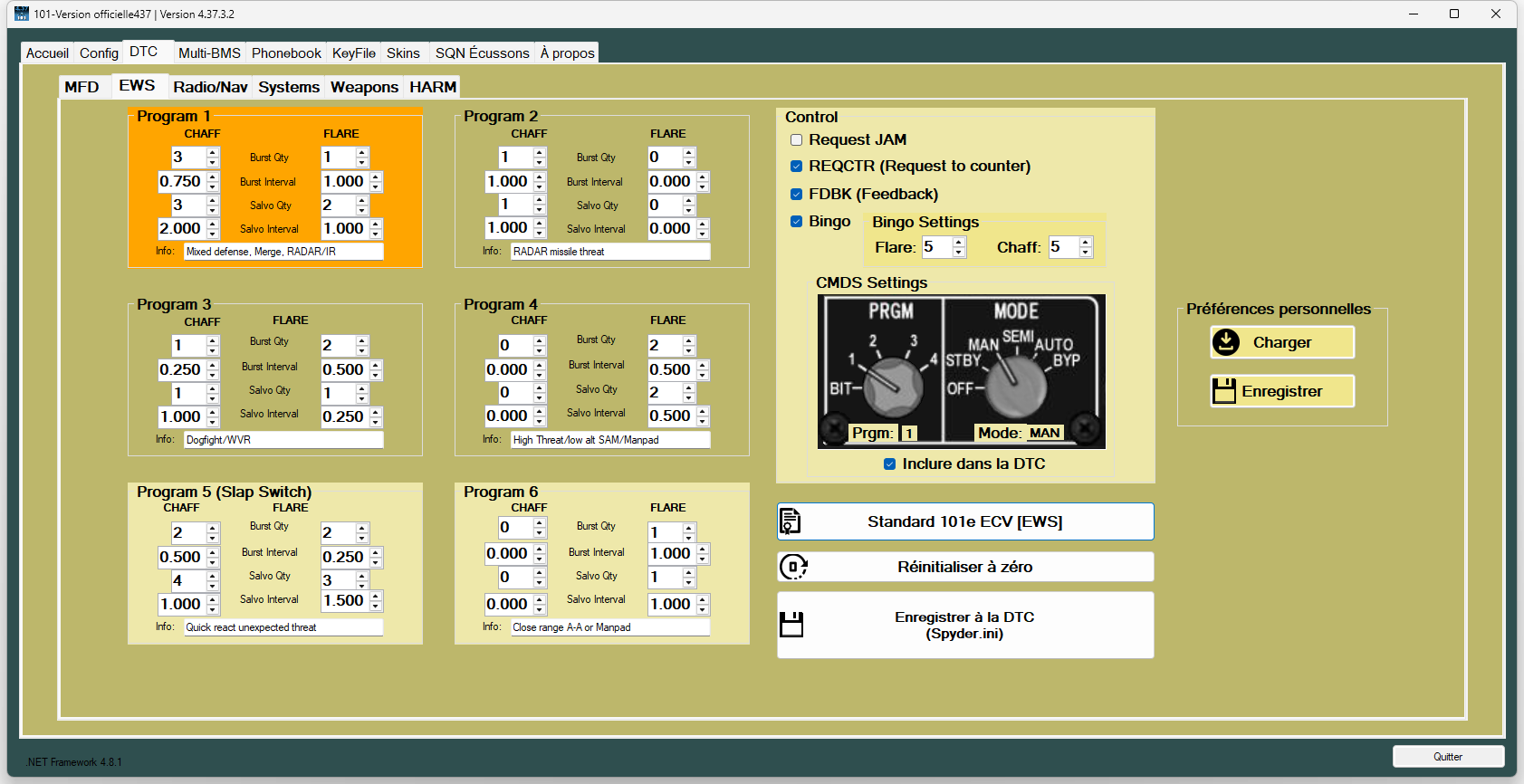
Task: Click the Charger download icon
Action: pos(1226,342)
